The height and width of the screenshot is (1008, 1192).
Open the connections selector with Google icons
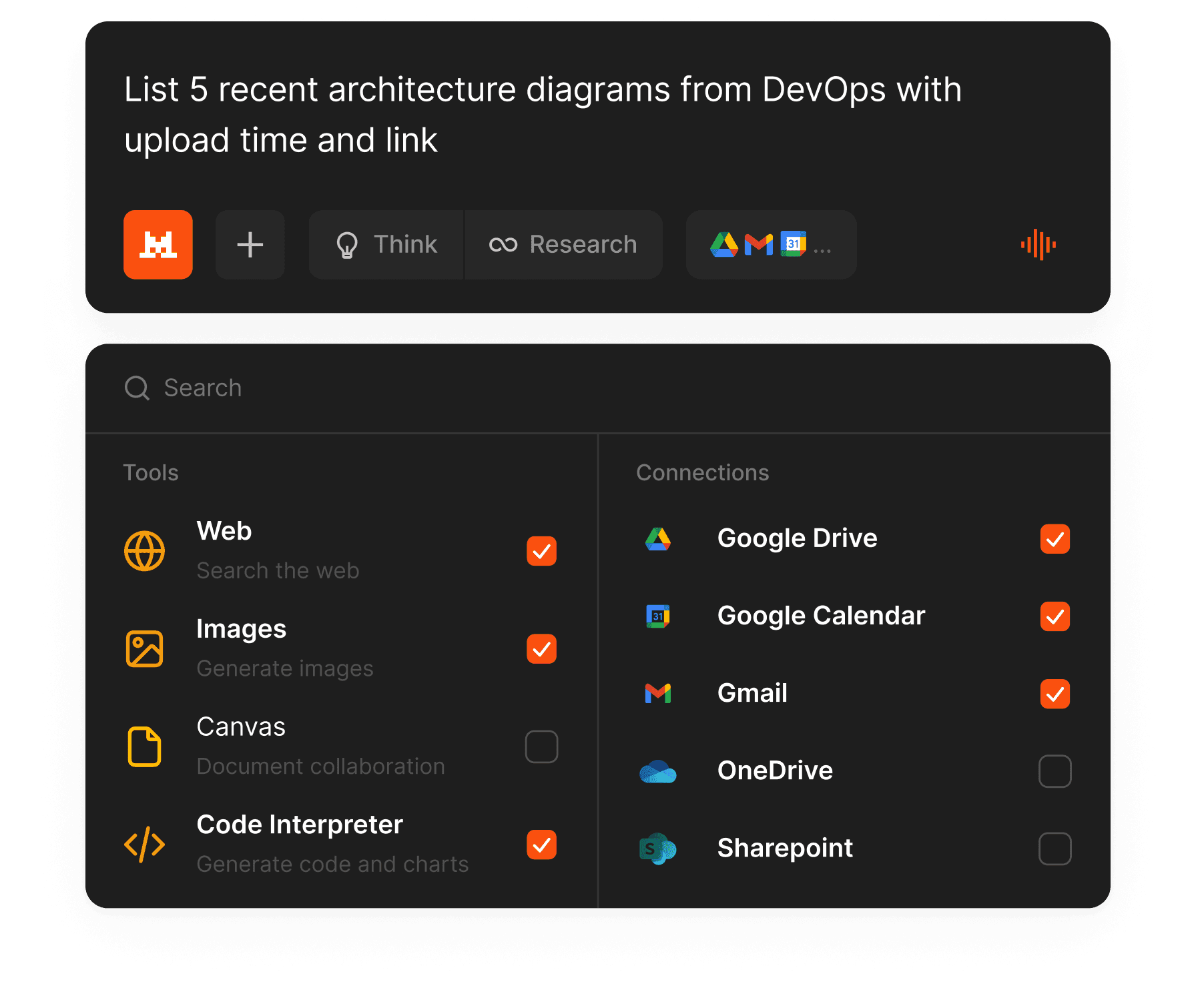(771, 245)
